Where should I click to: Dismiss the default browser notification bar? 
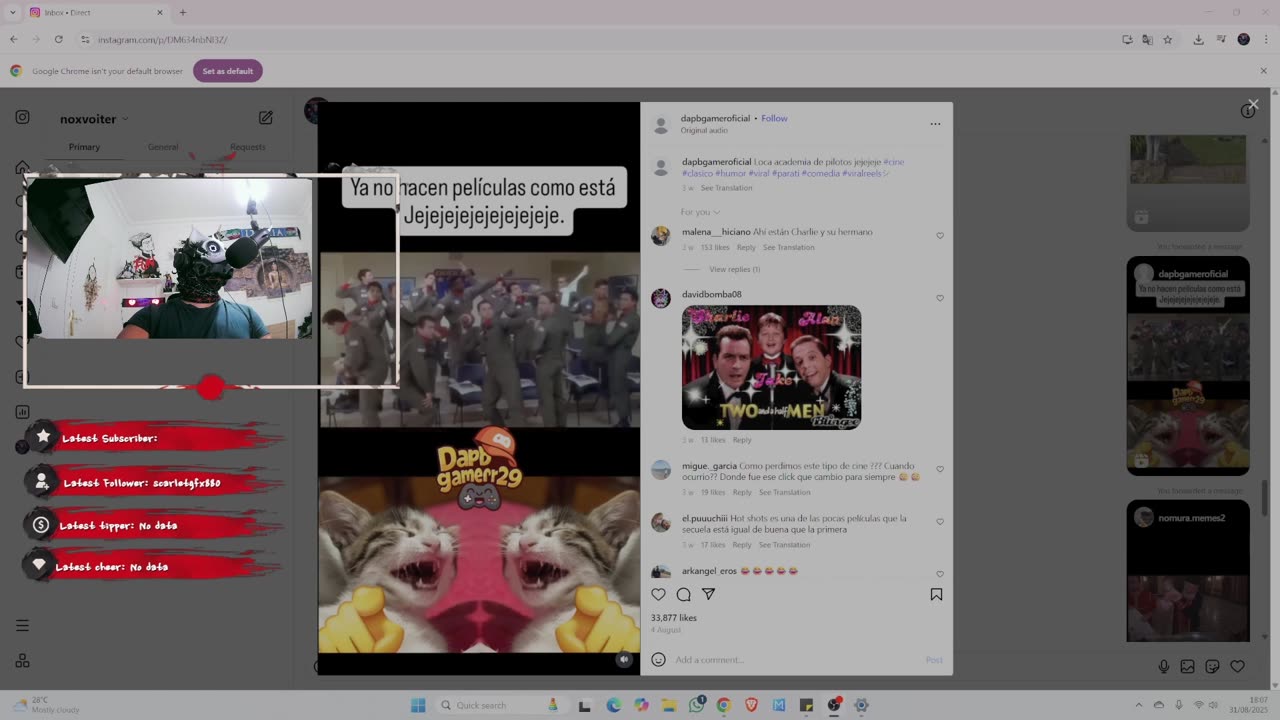point(1263,71)
